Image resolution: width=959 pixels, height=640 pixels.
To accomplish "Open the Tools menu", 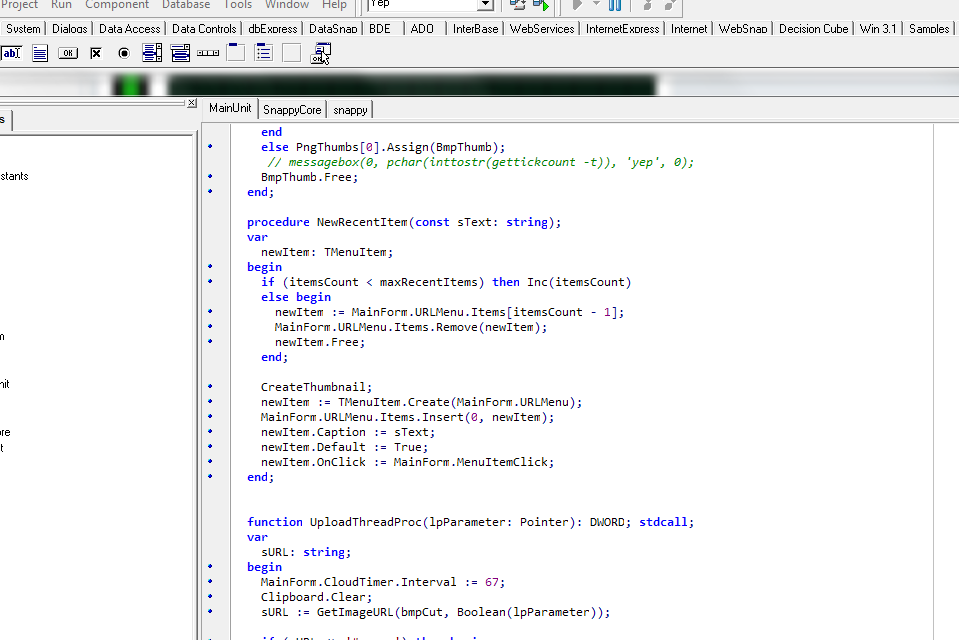I will coord(238,5).
